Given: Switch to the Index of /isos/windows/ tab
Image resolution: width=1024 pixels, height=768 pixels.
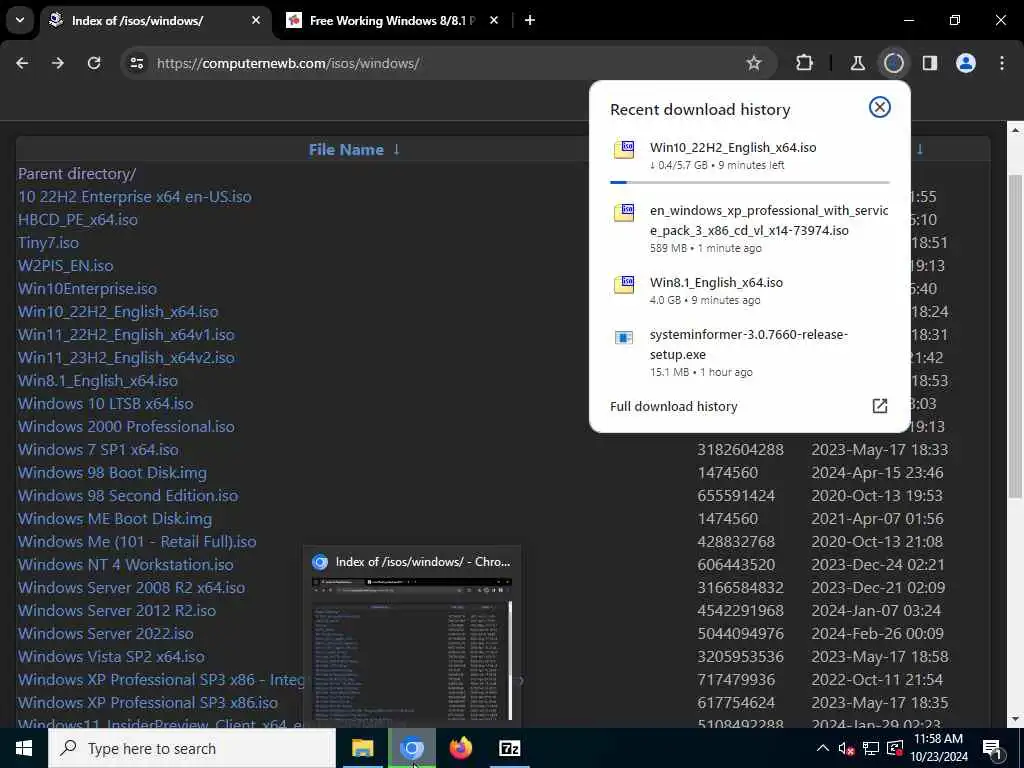Looking at the screenshot, I should click(x=155, y=21).
